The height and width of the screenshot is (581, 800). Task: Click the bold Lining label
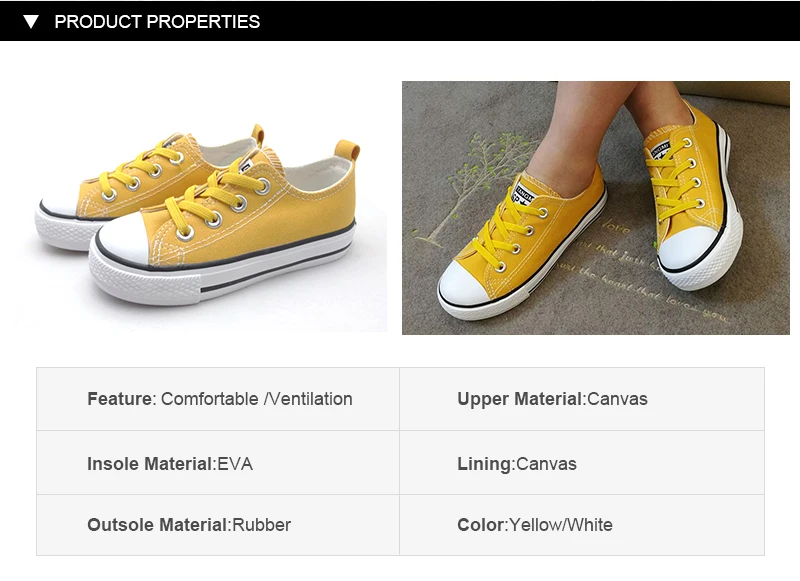[x=484, y=464]
